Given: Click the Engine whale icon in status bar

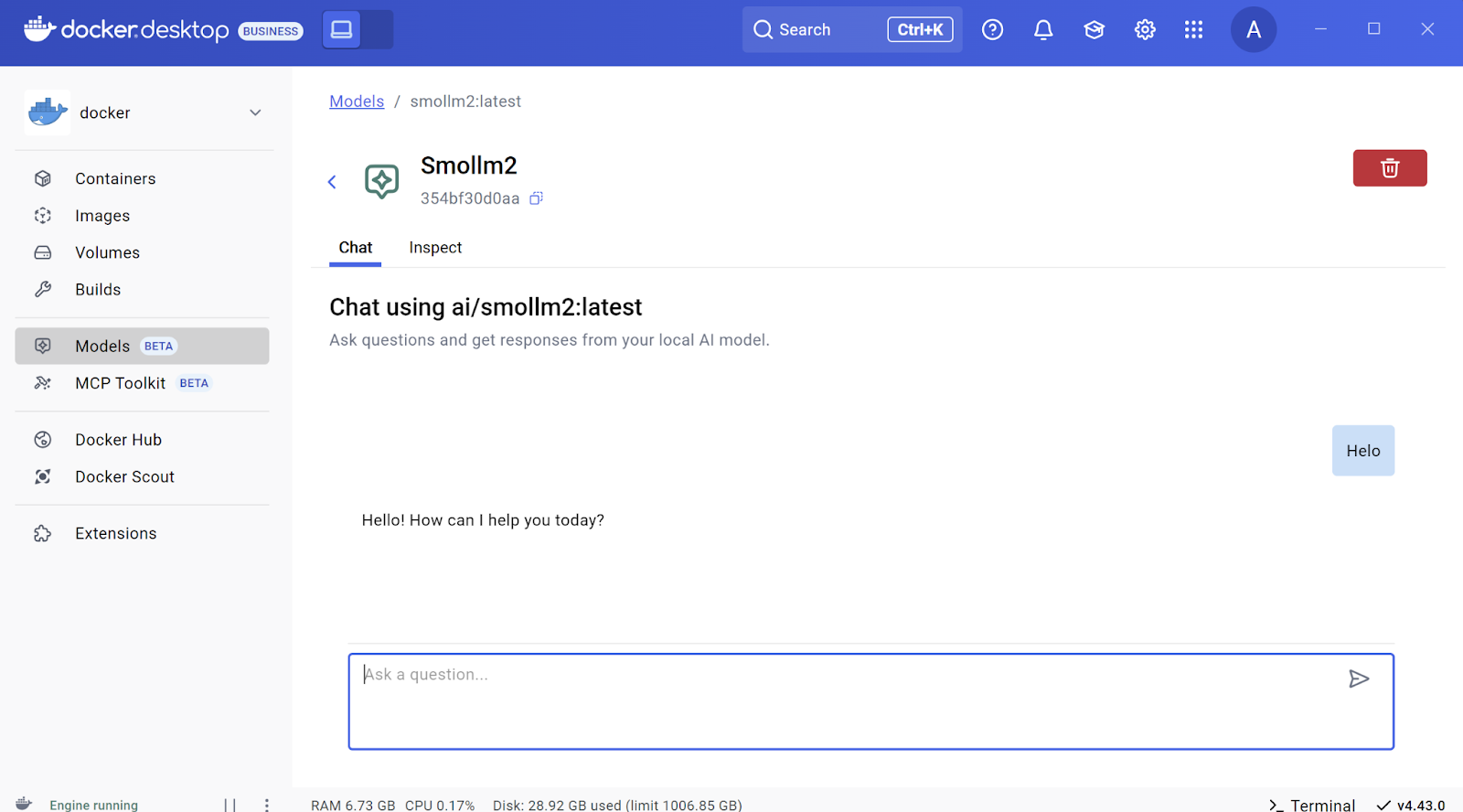Looking at the screenshot, I should pyautogui.click(x=24, y=804).
